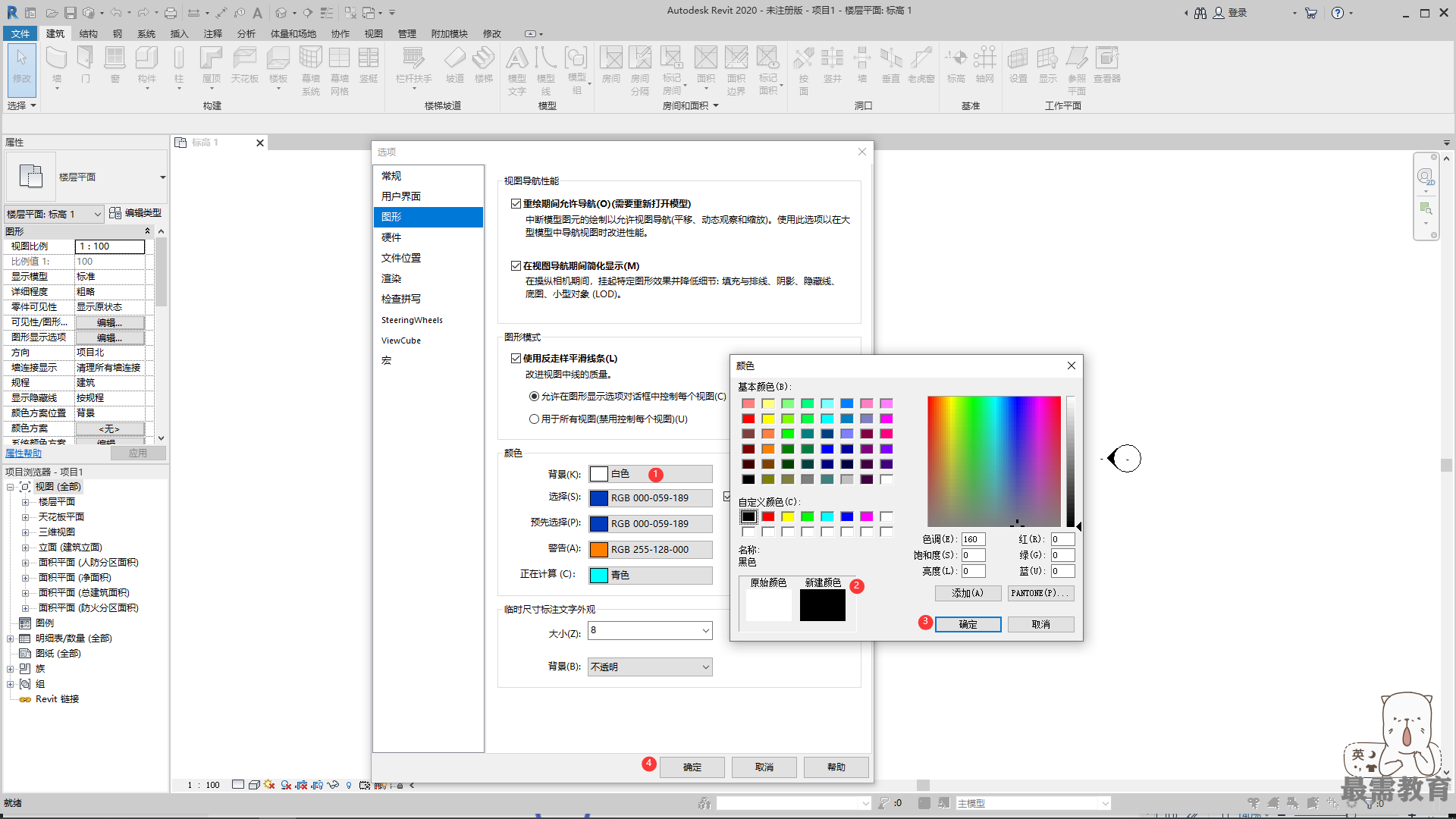Click Edit Type button in Properties
The height and width of the screenshot is (819, 1456).
(x=135, y=213)
